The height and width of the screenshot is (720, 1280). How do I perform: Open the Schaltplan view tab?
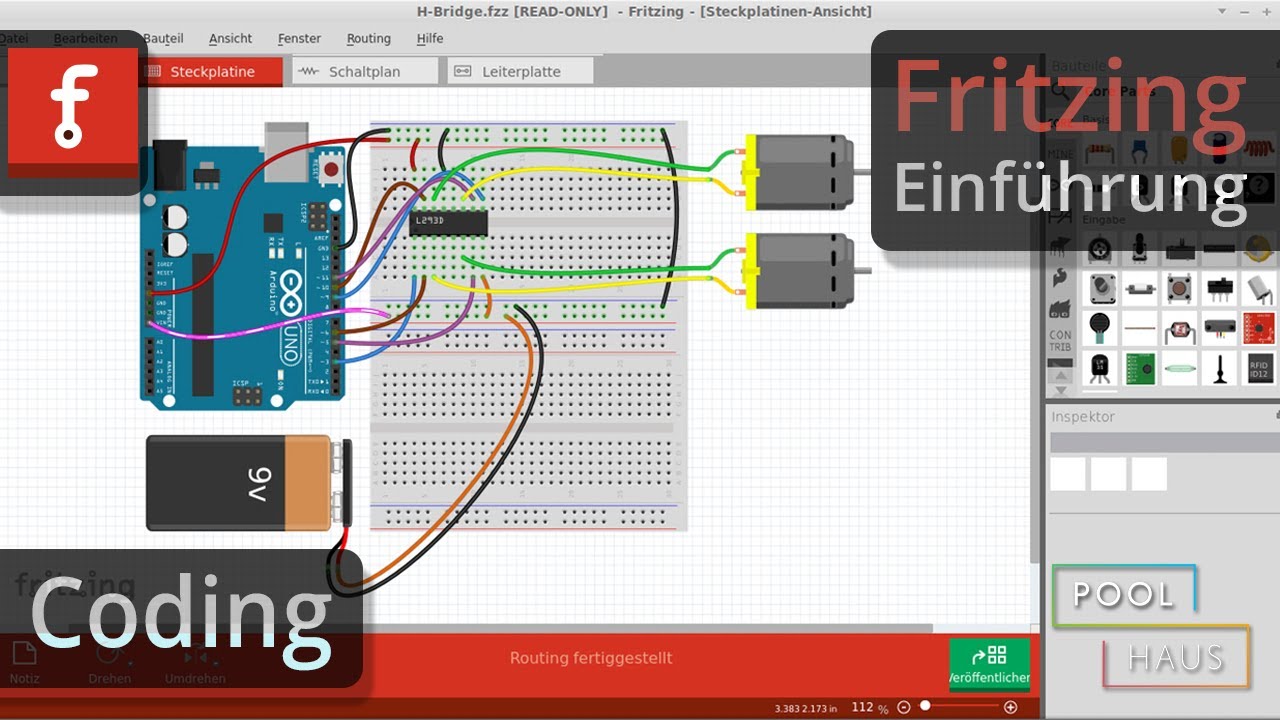365,72
